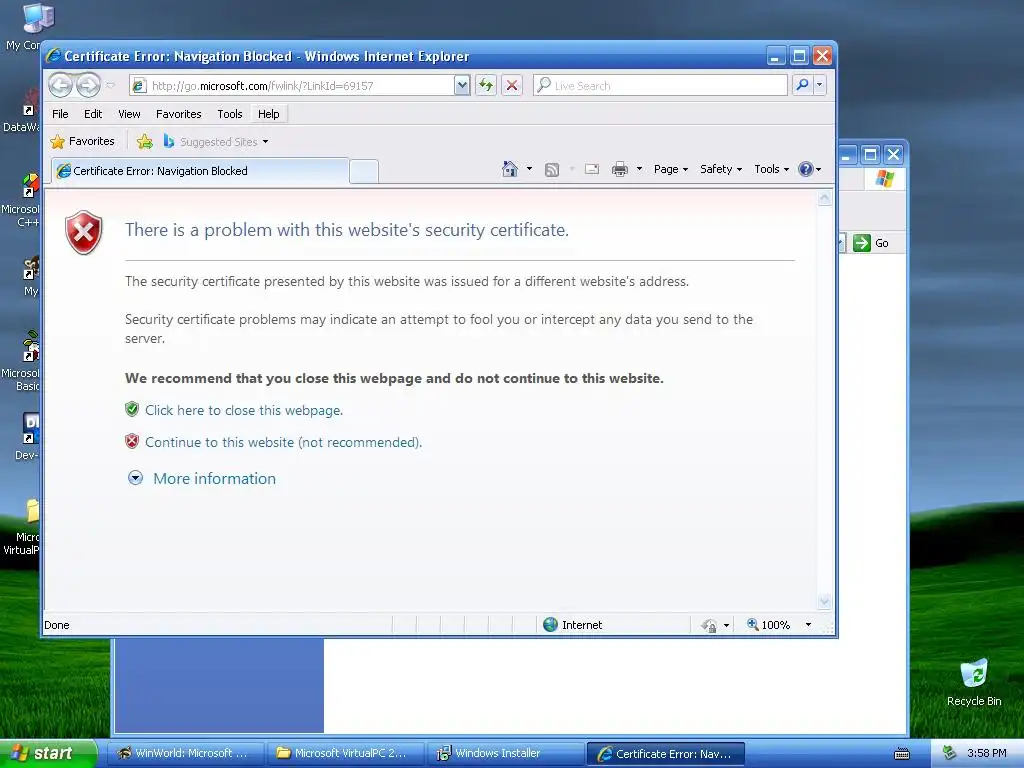
Task: Expand the Home button dropdown arrow
Action: [x=529, y=169]
